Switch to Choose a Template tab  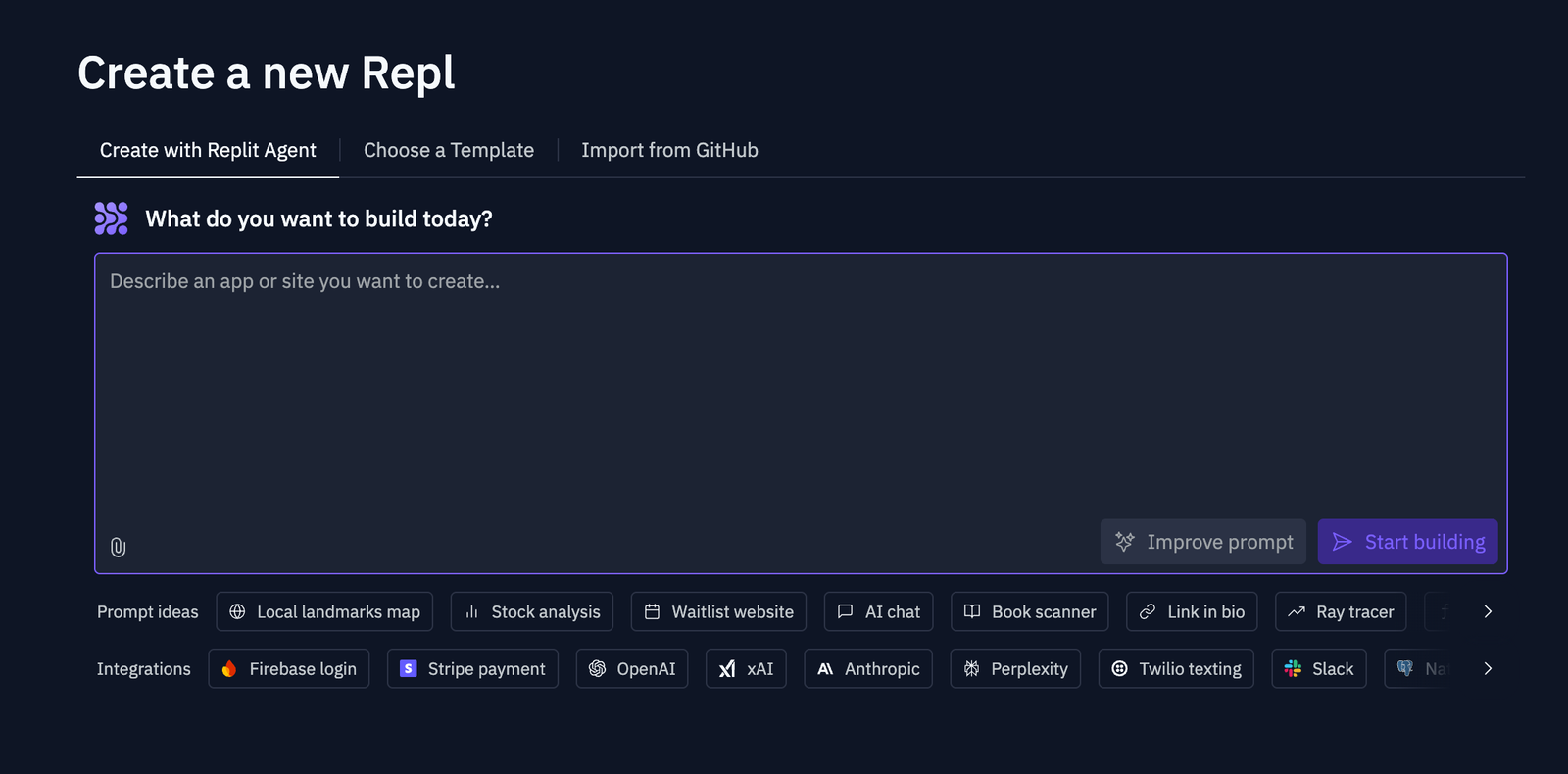449,150
